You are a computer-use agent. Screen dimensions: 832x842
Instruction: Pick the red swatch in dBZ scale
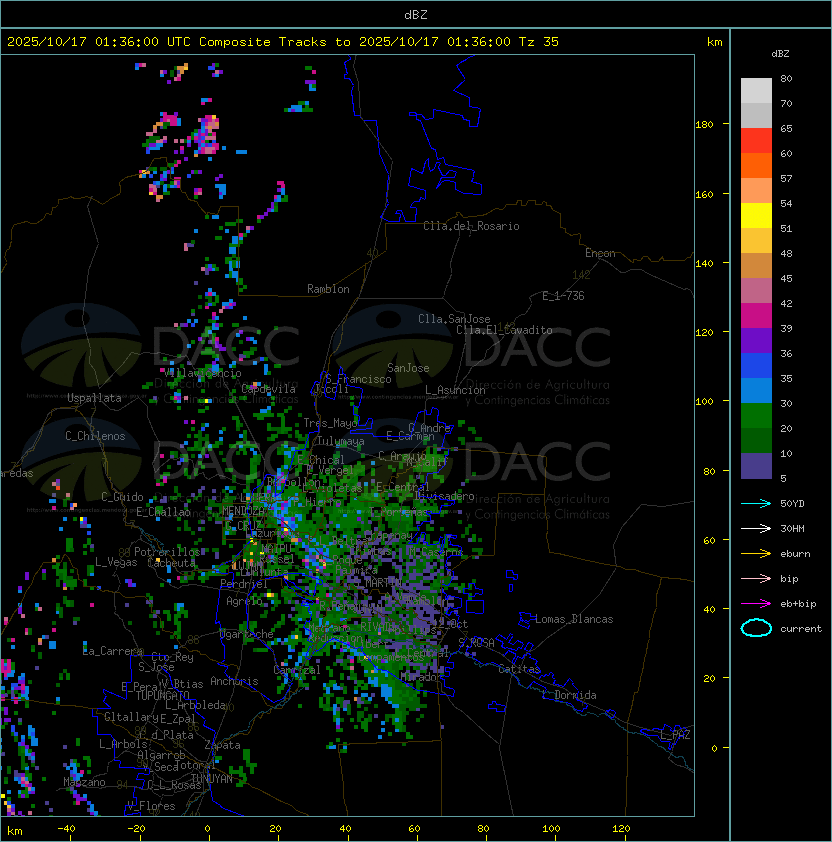[756, 141]
